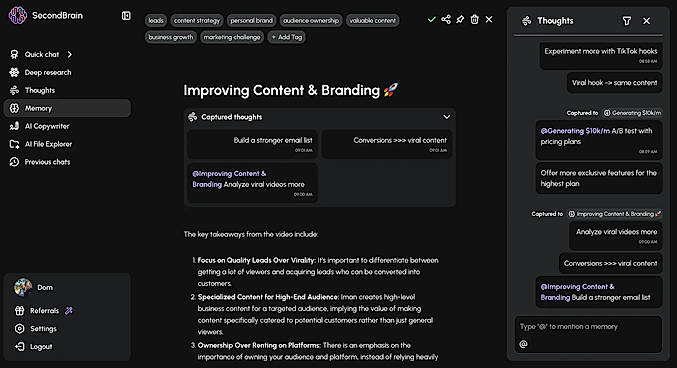This screenshot has height=368, width=677.
Task: Click the Referrals gift icon
Action: pyautogui.click(x=19, y=311)
